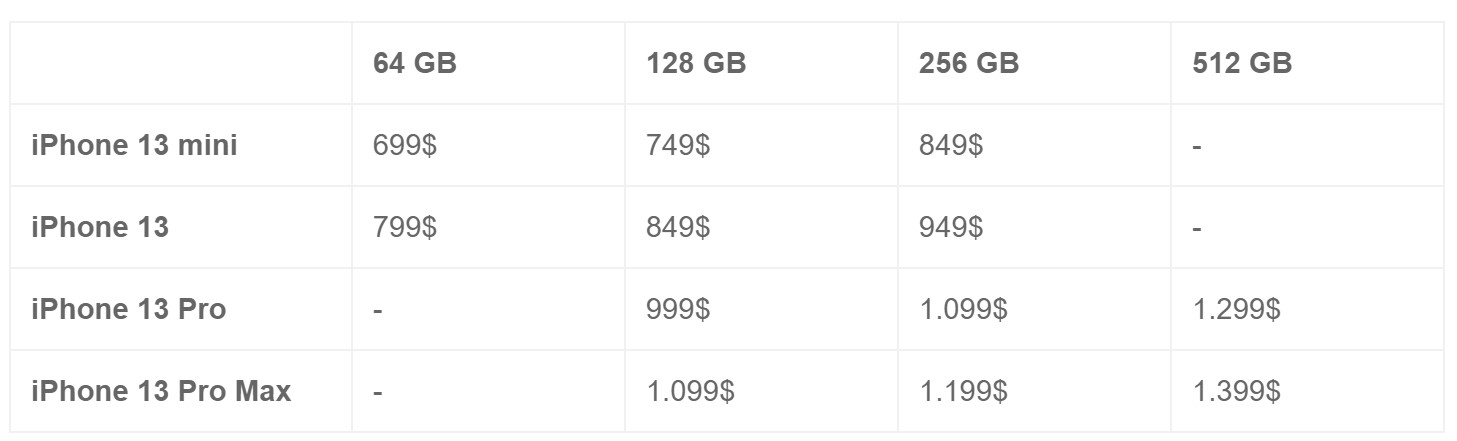The width and height of the screenshot is (1457, 441).
Task: Click the 699$ price cell
Action: click(405, 145)
